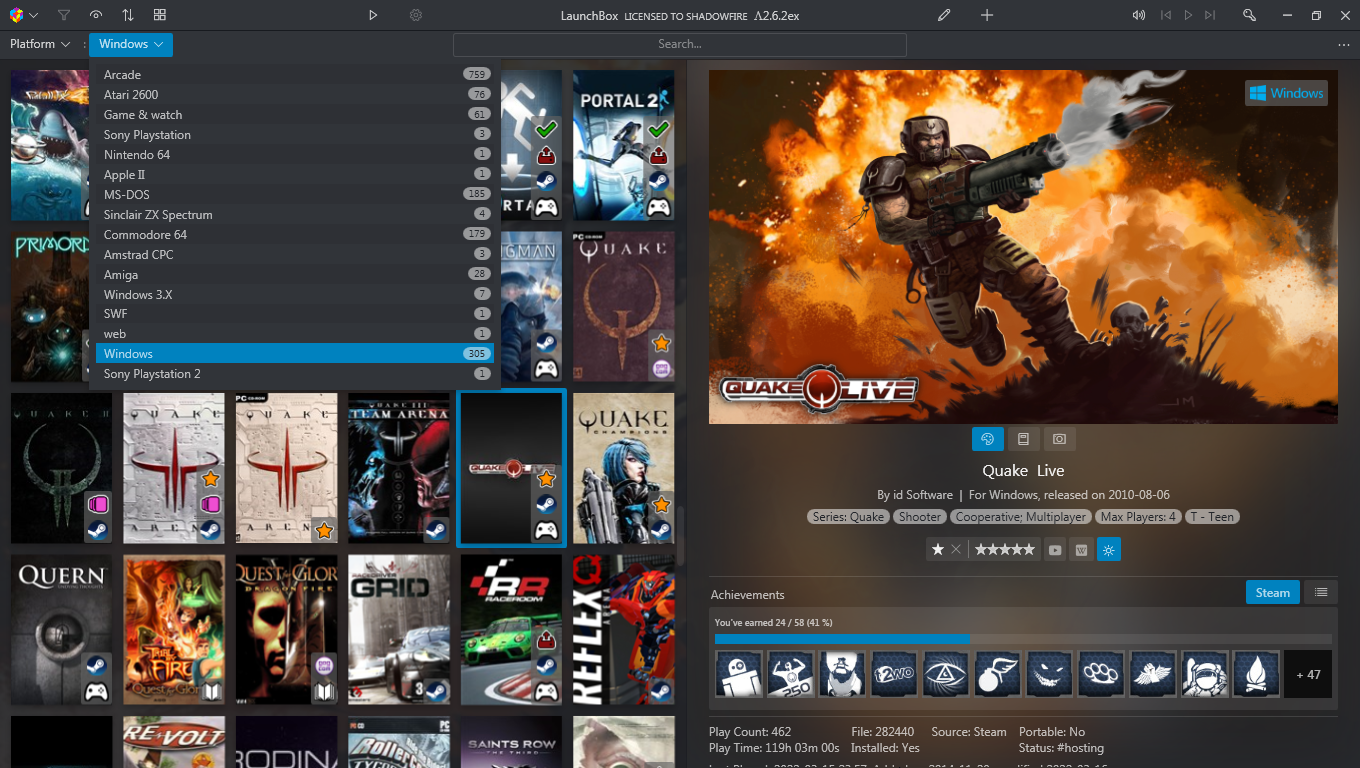The image size is (1360, 768).
Task: Switch achievements to list view icon
Action: click(x=1321, y=592)
